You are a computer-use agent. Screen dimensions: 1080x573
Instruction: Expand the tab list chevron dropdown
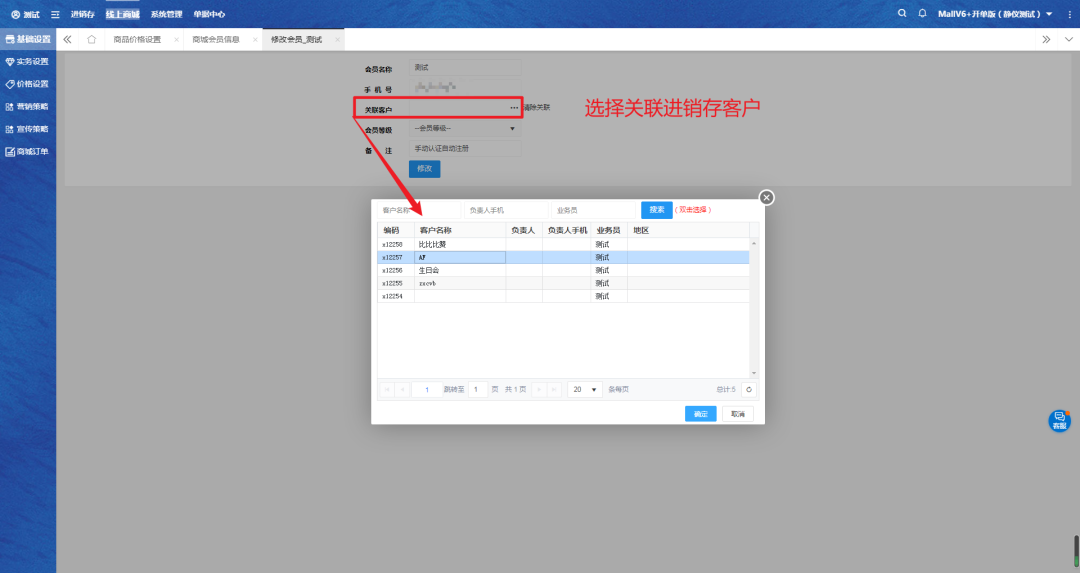point(1067,40)
